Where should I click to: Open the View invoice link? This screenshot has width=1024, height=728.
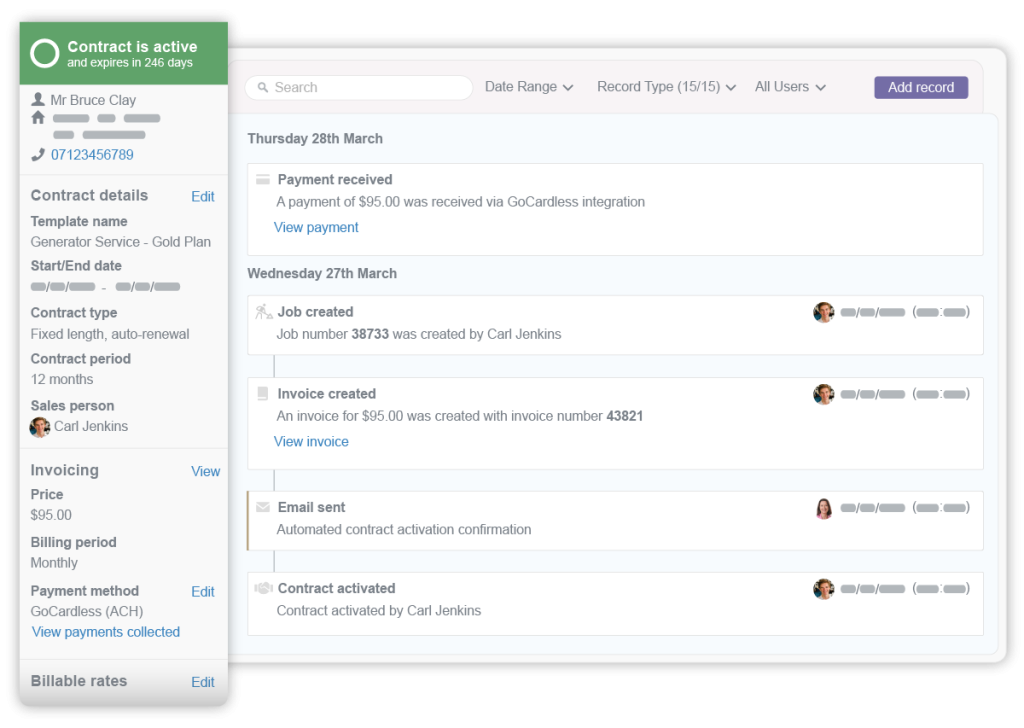pos(311,442)
